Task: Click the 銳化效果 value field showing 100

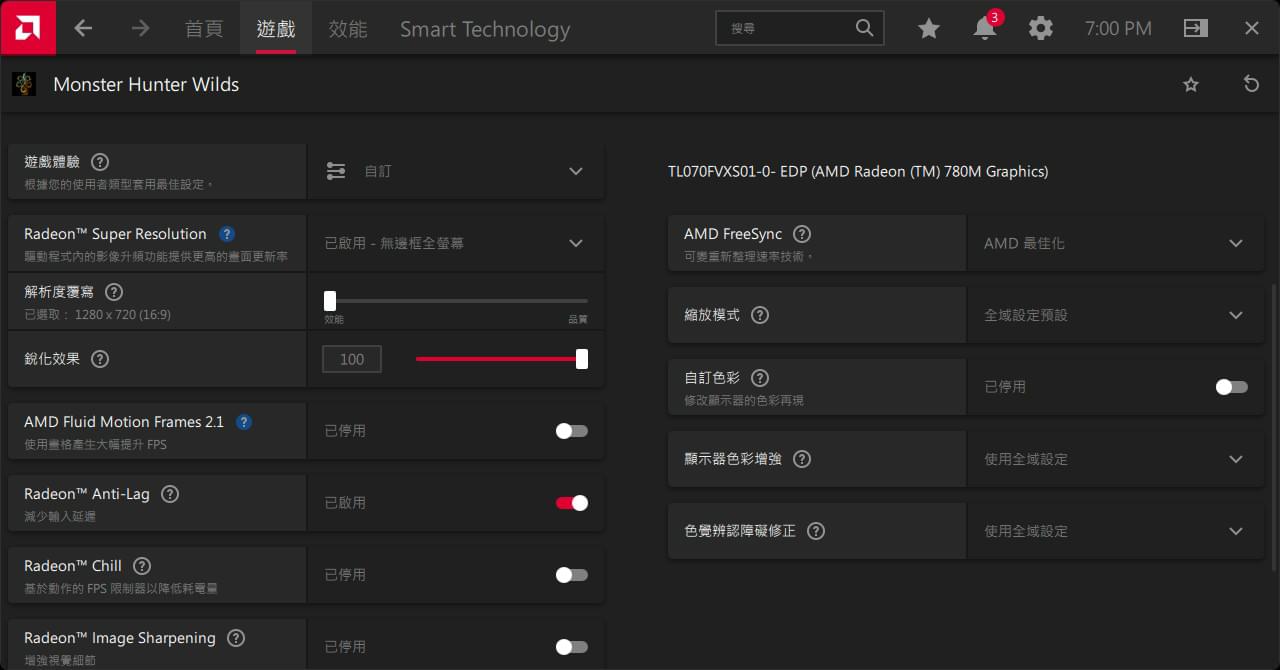Action: click(352, 359)
